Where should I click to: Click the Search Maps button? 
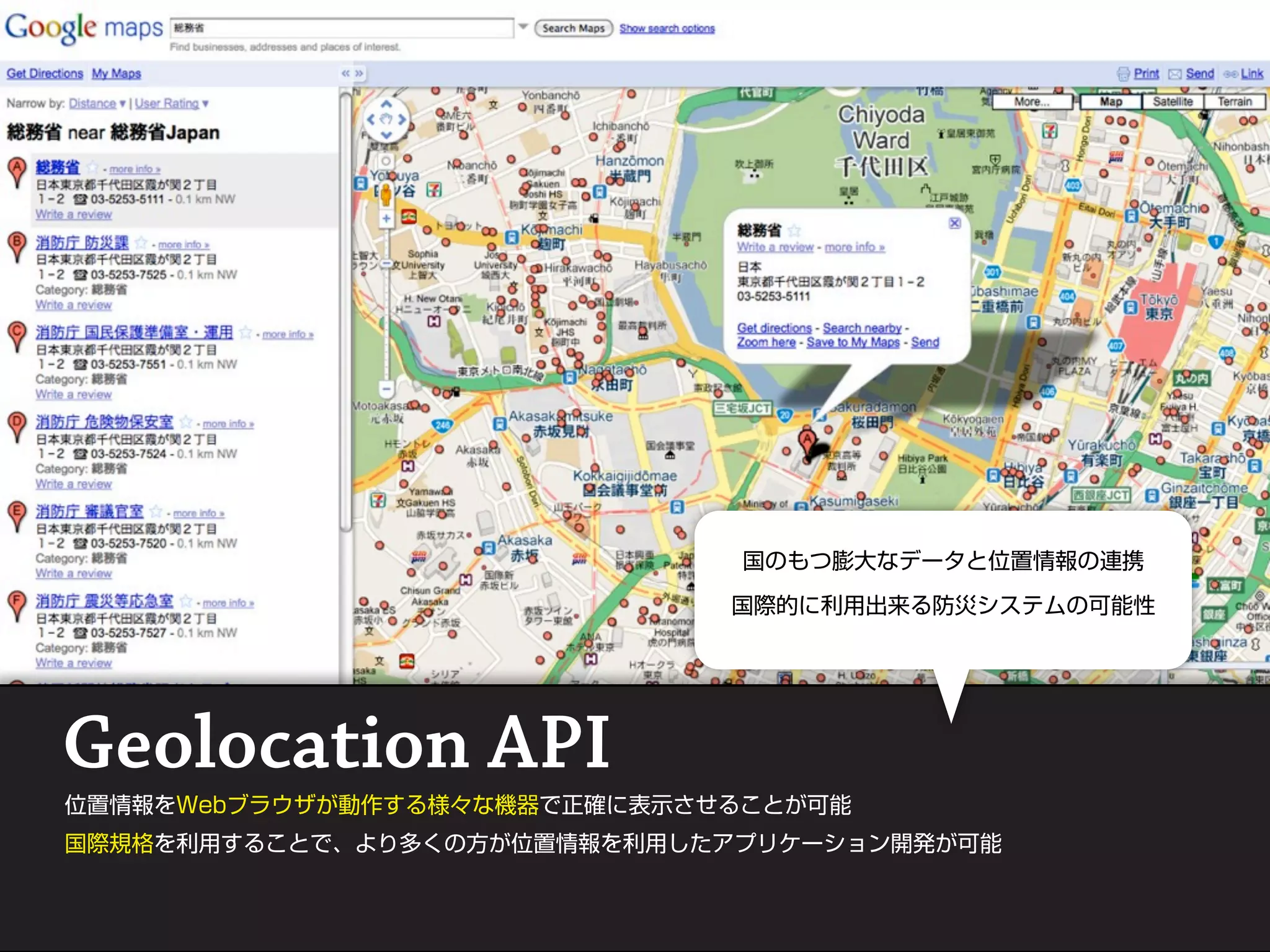pyautogui.click(x=573, y=28)
